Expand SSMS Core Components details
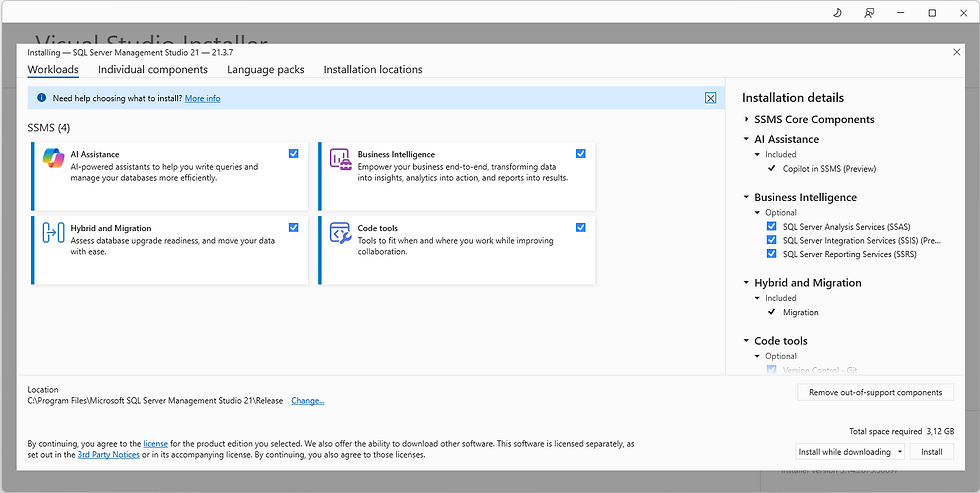Screen dimensions: 980x493 click(x=747, y=119)
